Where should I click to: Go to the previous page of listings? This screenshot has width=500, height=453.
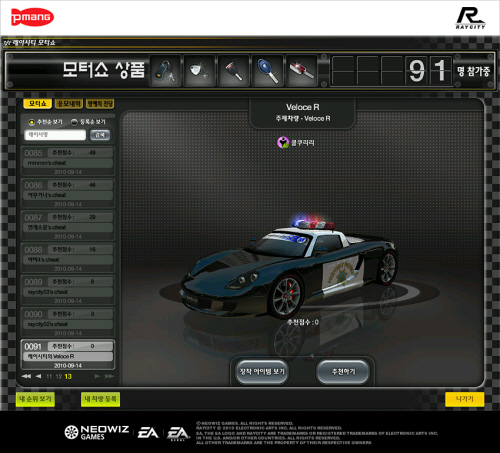[x=38, y=376]
